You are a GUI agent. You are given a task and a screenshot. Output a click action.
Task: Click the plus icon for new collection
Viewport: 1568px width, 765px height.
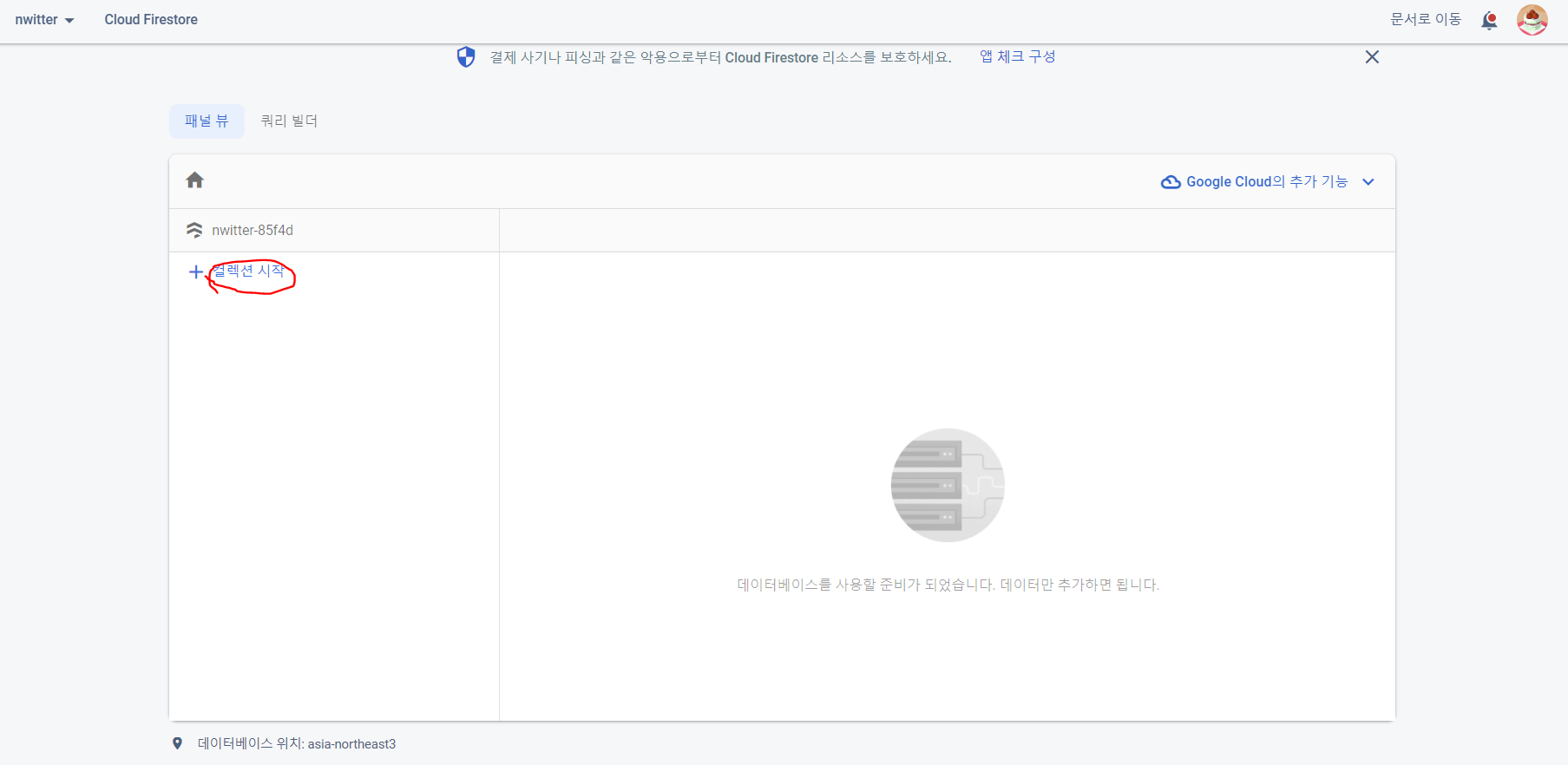coord(196,271)
